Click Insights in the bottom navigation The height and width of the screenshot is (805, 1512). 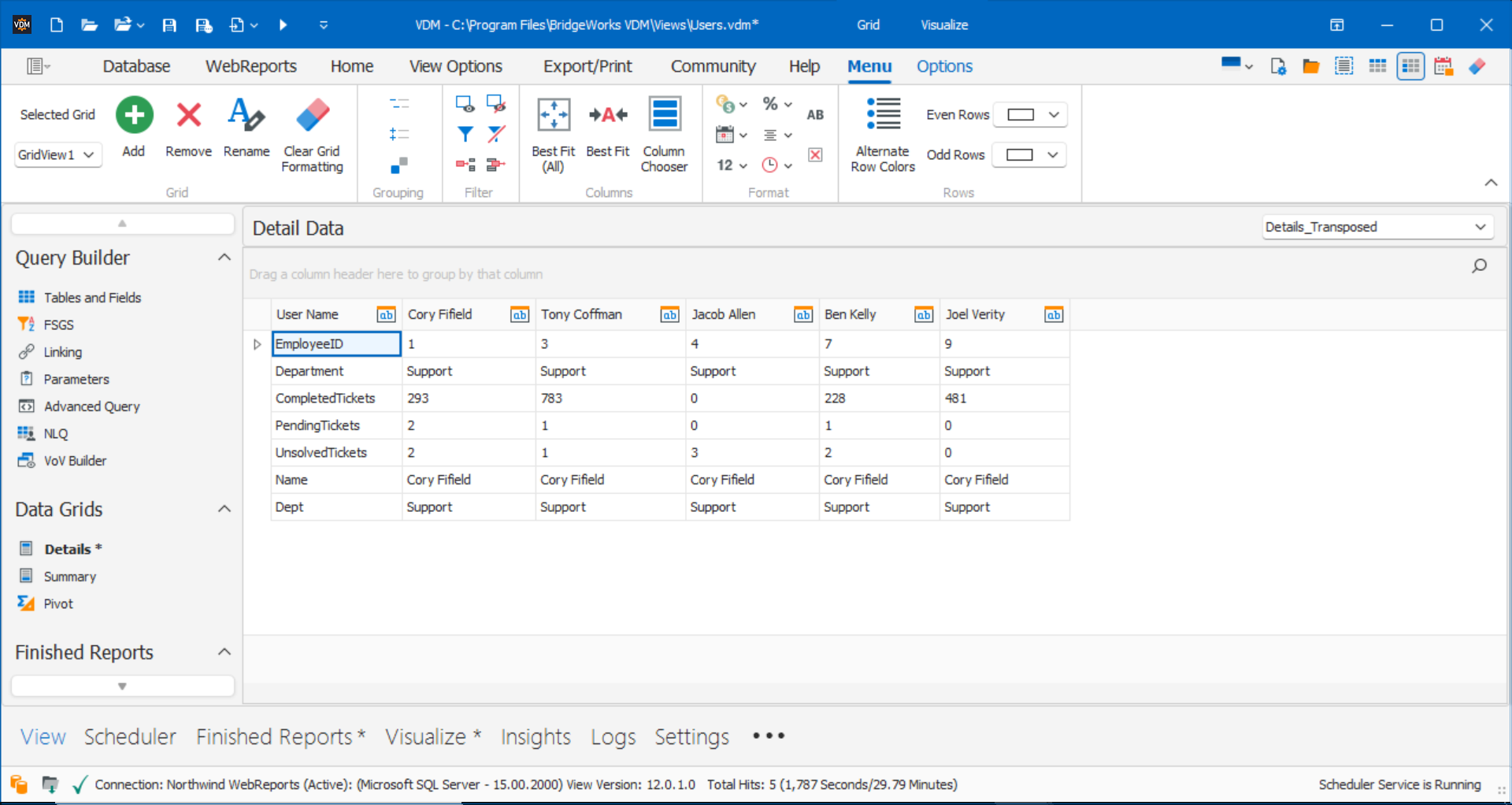[535, 737]
